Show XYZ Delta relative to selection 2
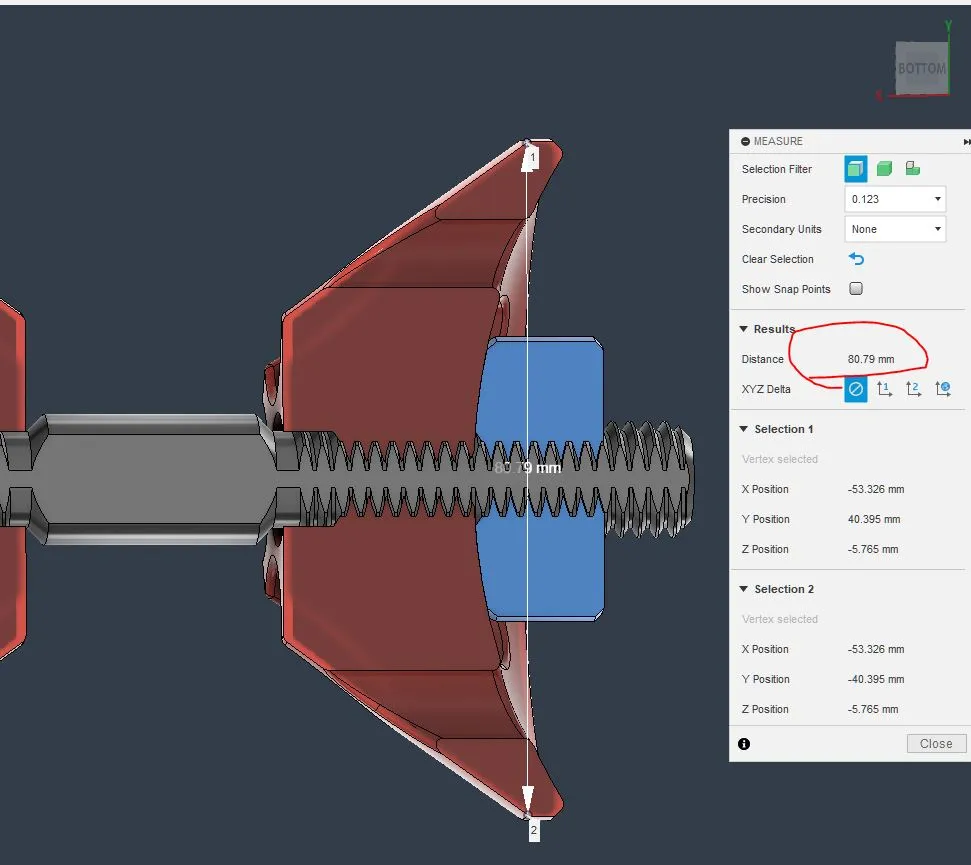Image resolution: width=971 pixels, height=865 pixels. pos(913,389)
